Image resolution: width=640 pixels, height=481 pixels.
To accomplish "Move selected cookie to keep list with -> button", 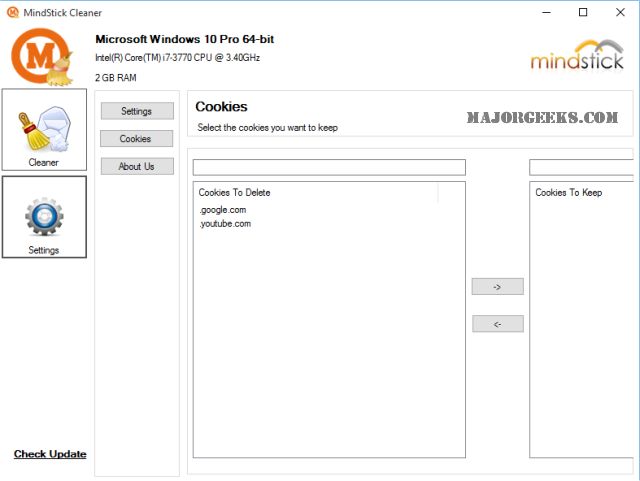I will coord(498,287).
